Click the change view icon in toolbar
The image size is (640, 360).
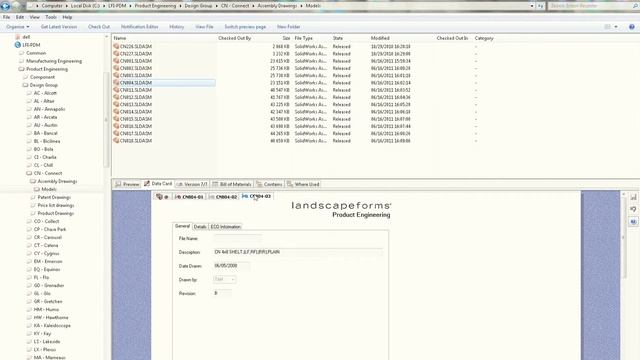coord(607,27)
